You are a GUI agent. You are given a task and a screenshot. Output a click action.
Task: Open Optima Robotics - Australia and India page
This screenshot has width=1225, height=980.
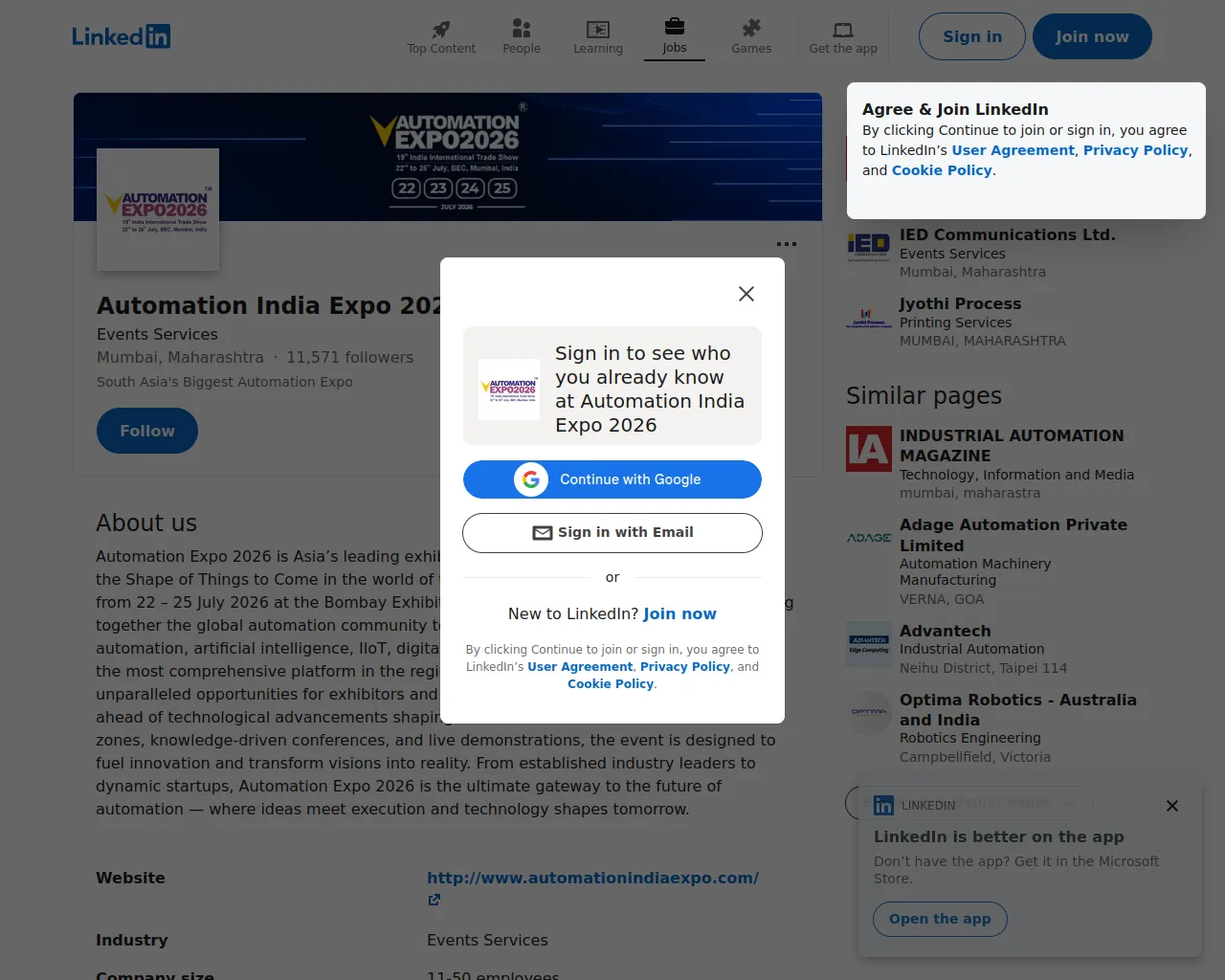[1018, 710]
